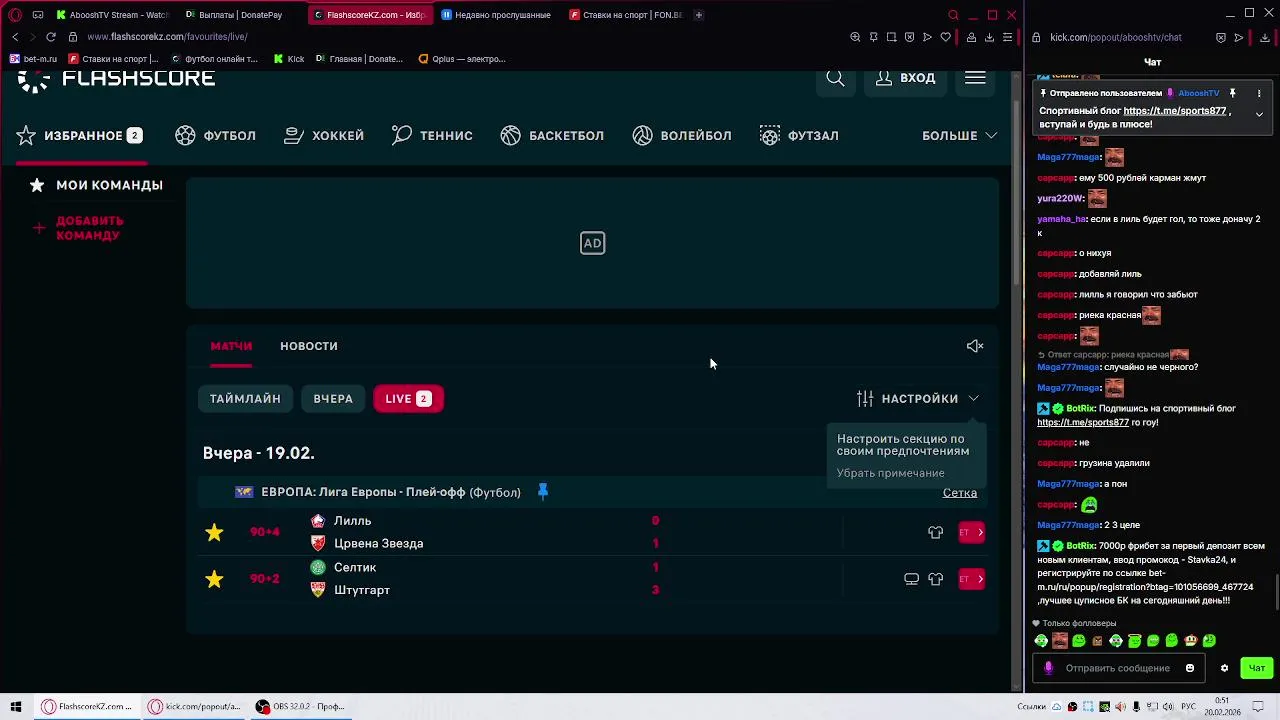
Task: Open bet arrow button for Селтик match
Action: 971,578
